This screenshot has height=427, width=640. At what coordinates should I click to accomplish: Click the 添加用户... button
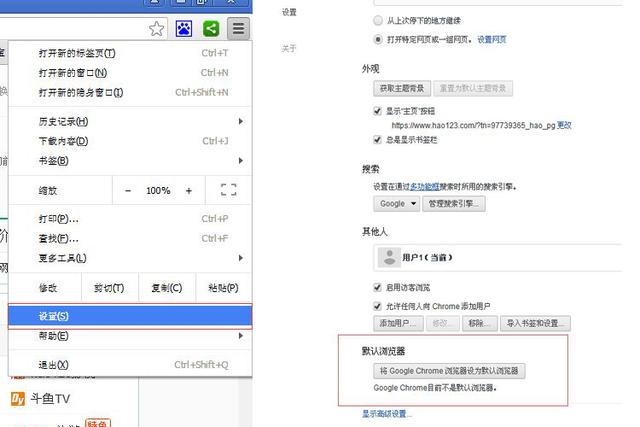(x=398, y=323)
